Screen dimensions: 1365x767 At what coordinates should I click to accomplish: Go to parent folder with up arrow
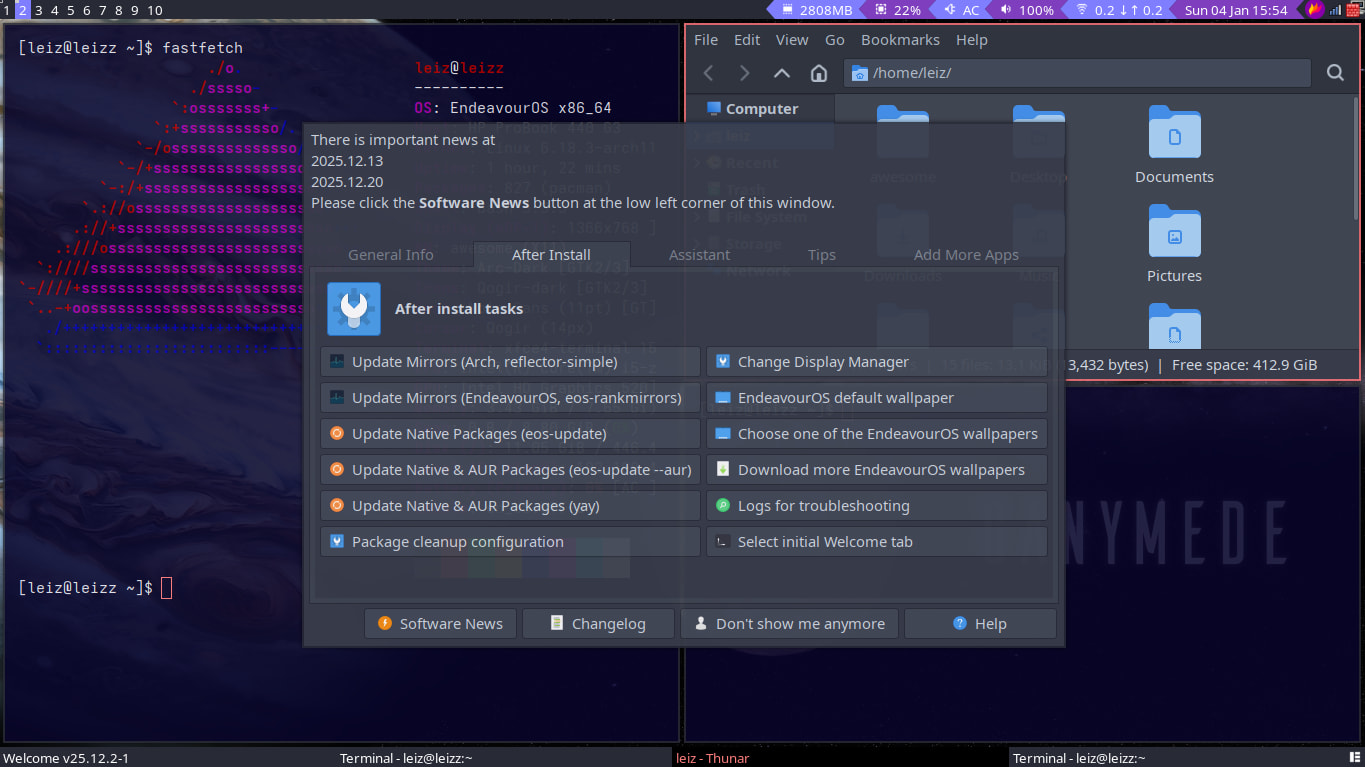[x=782, y=73]
